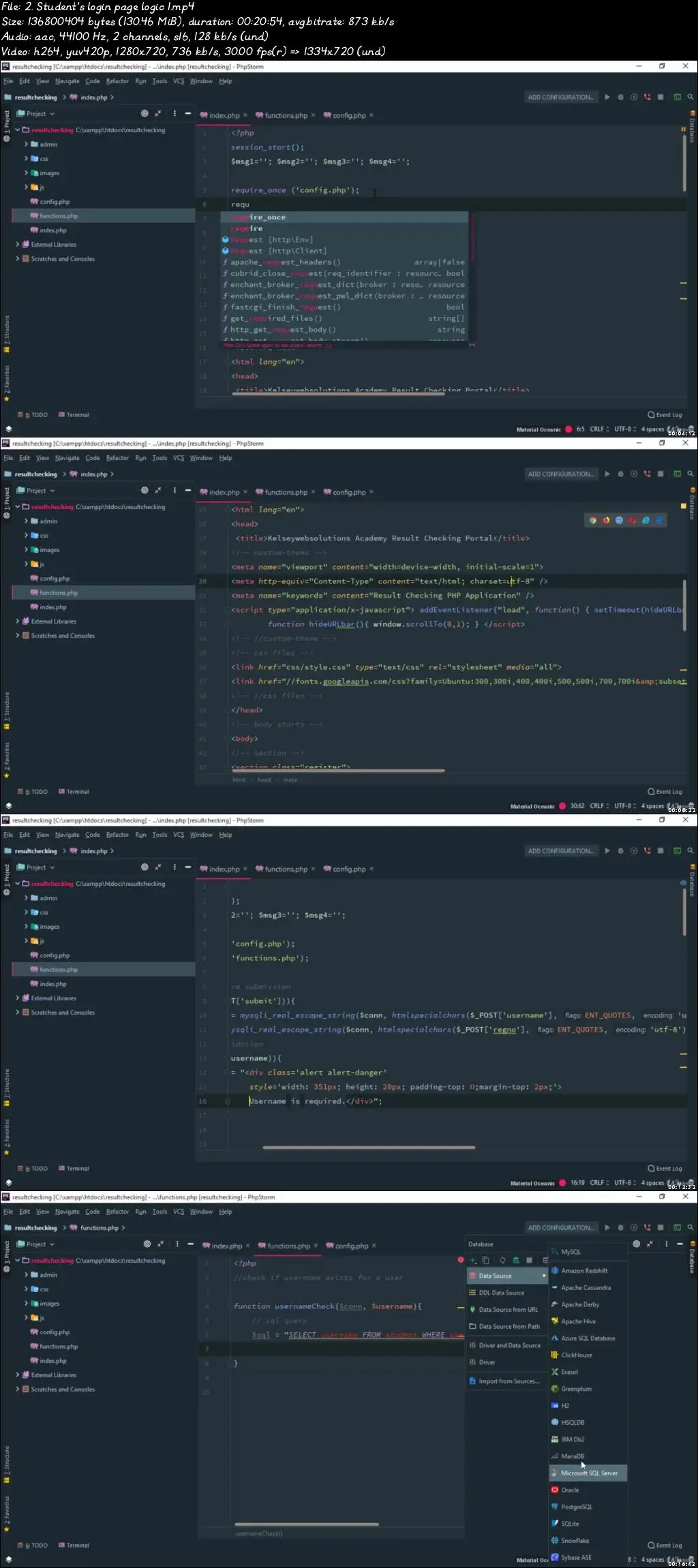
Task: Open the Data Source submenu entry
Action: (x=507, y=1276)
